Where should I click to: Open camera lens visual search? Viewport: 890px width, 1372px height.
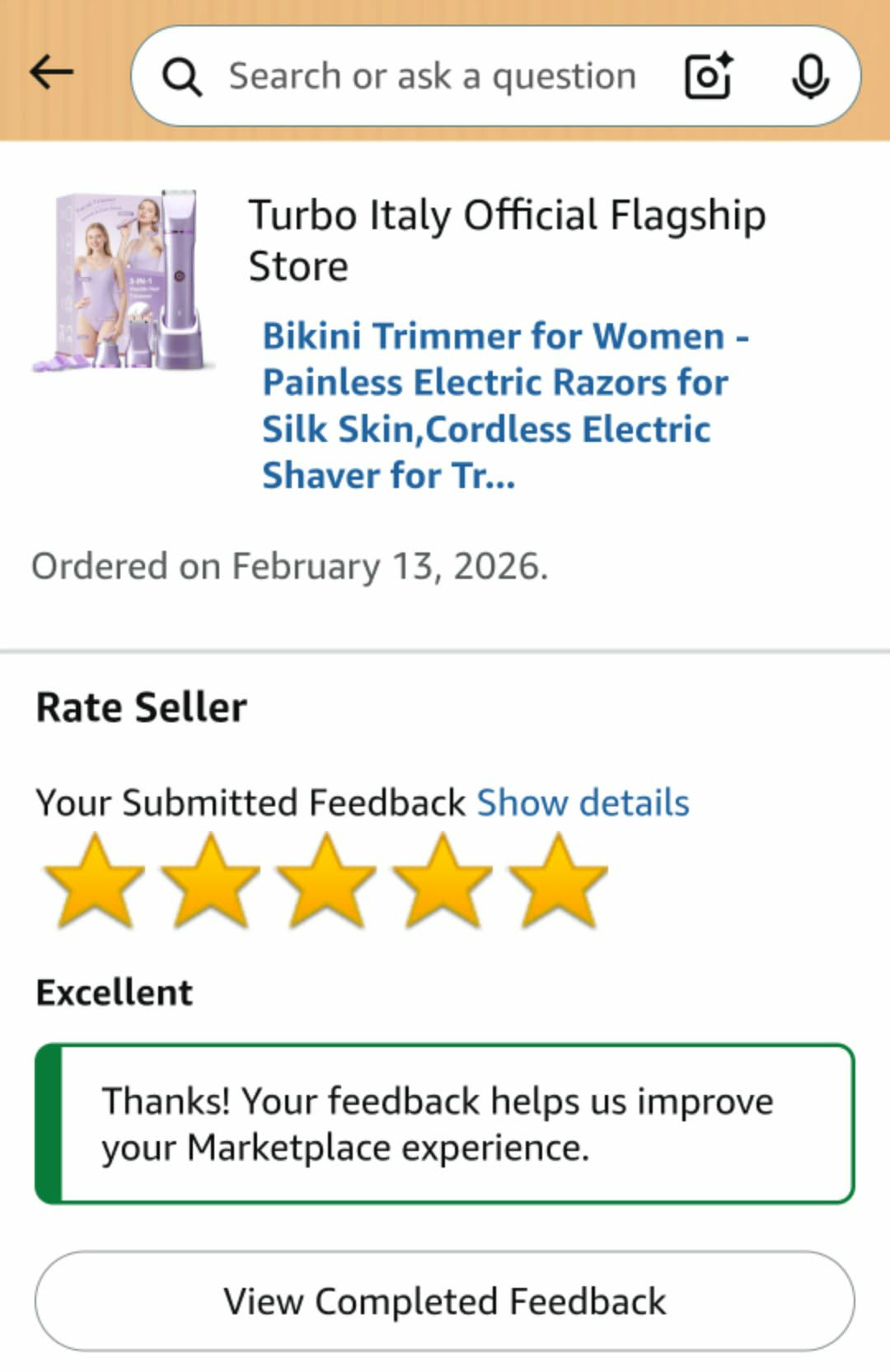tap(709, 76)
